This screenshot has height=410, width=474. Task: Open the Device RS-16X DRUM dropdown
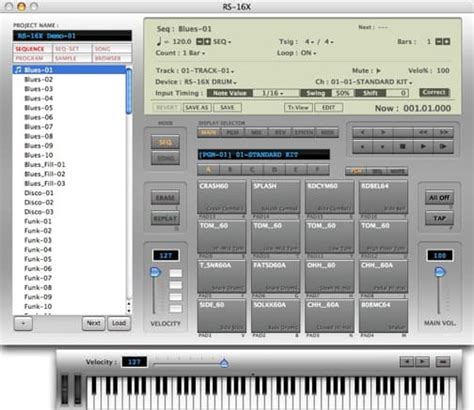click(x=210, y=82)
